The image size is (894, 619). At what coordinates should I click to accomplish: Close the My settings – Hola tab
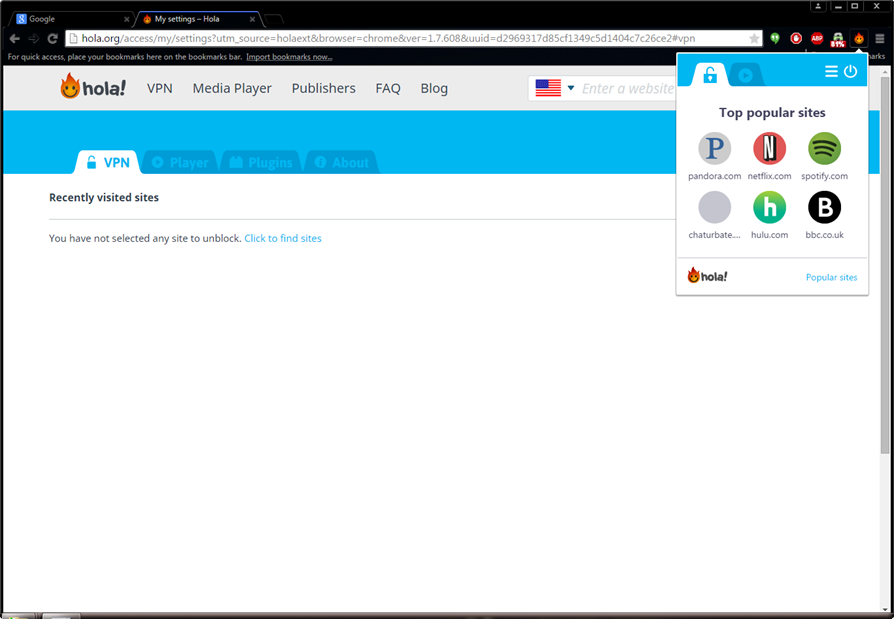tap(252, 19)
